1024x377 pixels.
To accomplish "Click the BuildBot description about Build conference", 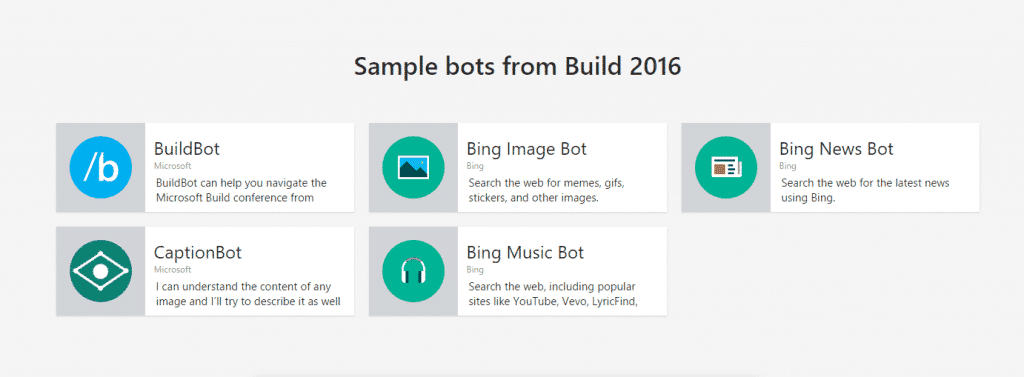I will click(241, 190).
